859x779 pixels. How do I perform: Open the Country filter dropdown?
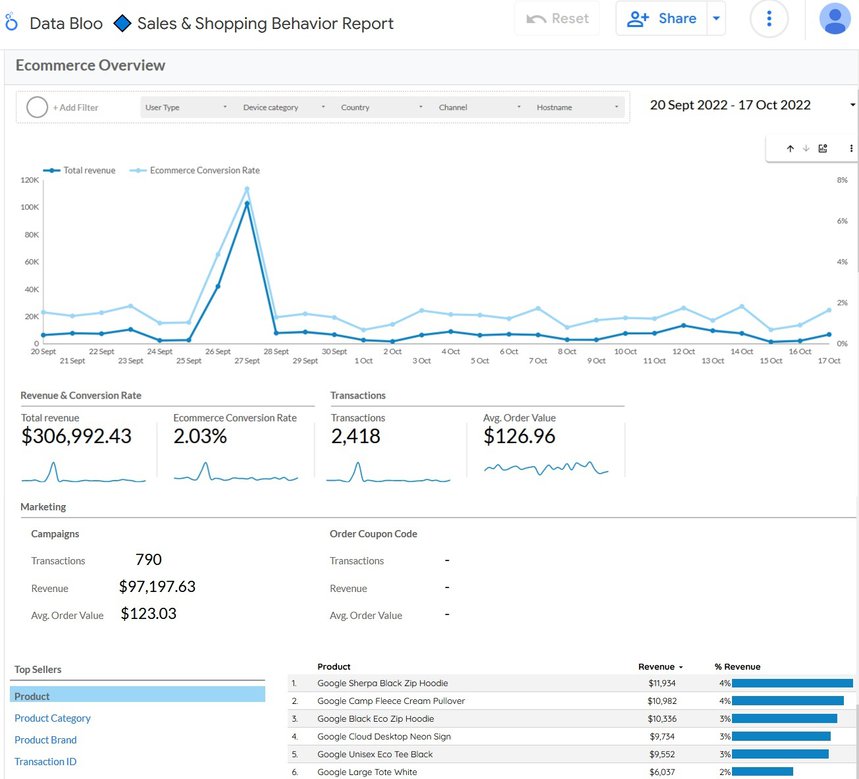coord(382,107)
